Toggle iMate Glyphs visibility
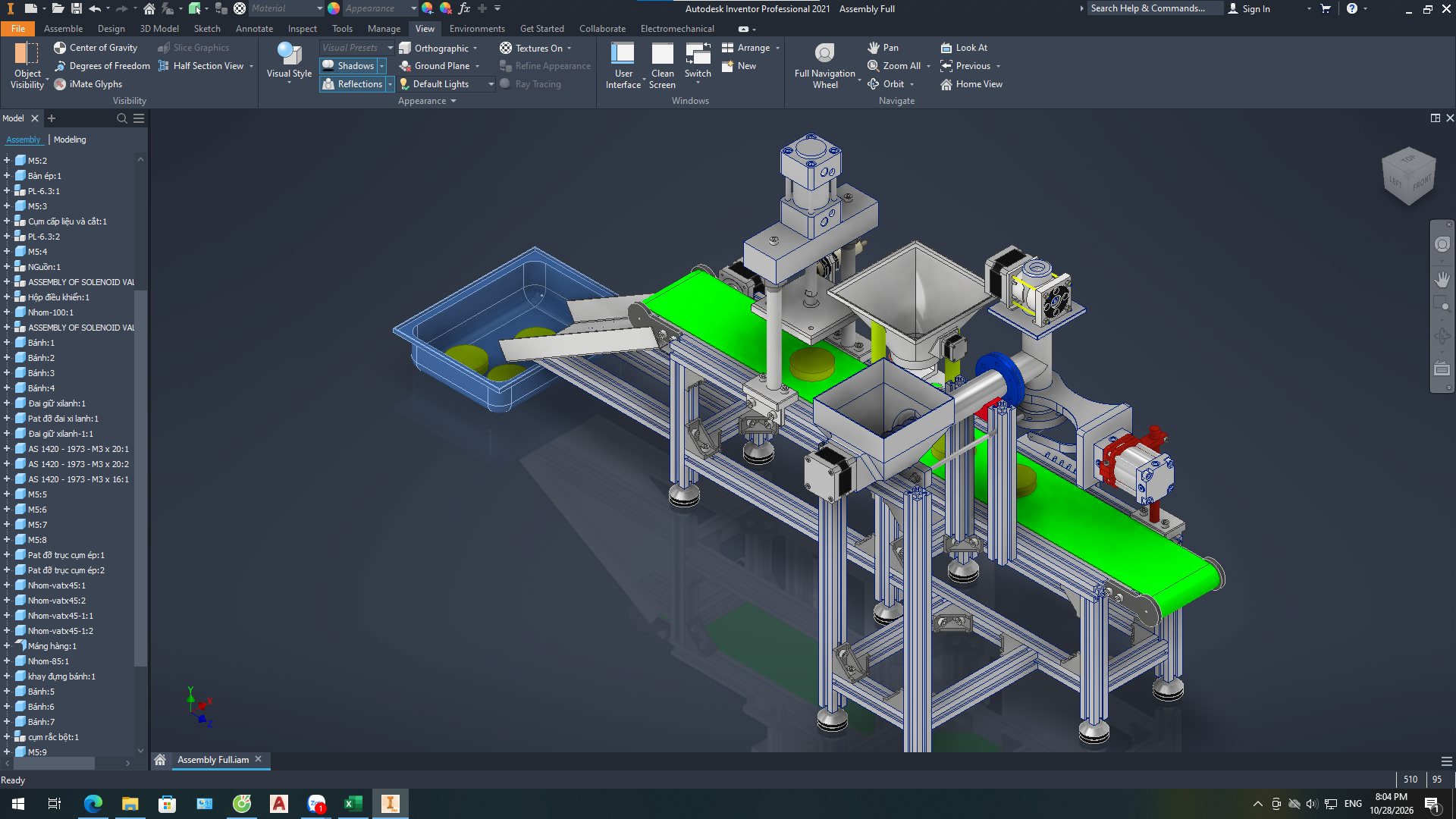This screenshot has width=1456, height=819. pos(88,84)
